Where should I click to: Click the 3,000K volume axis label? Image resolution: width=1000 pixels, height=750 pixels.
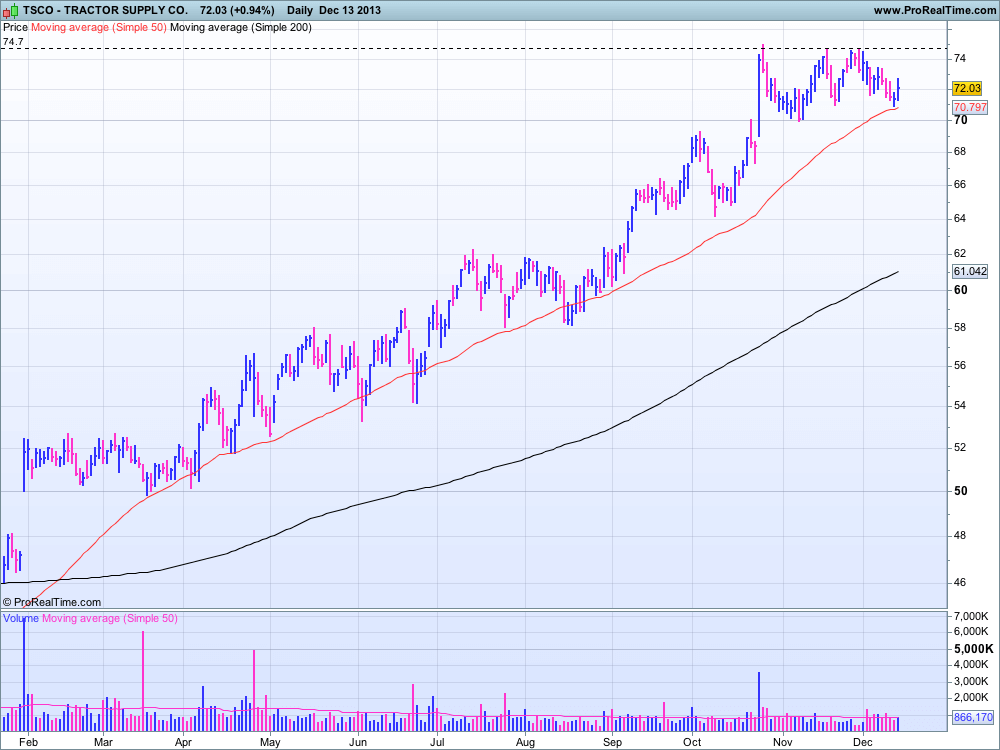pyautogui.click(x=971, y=682)
